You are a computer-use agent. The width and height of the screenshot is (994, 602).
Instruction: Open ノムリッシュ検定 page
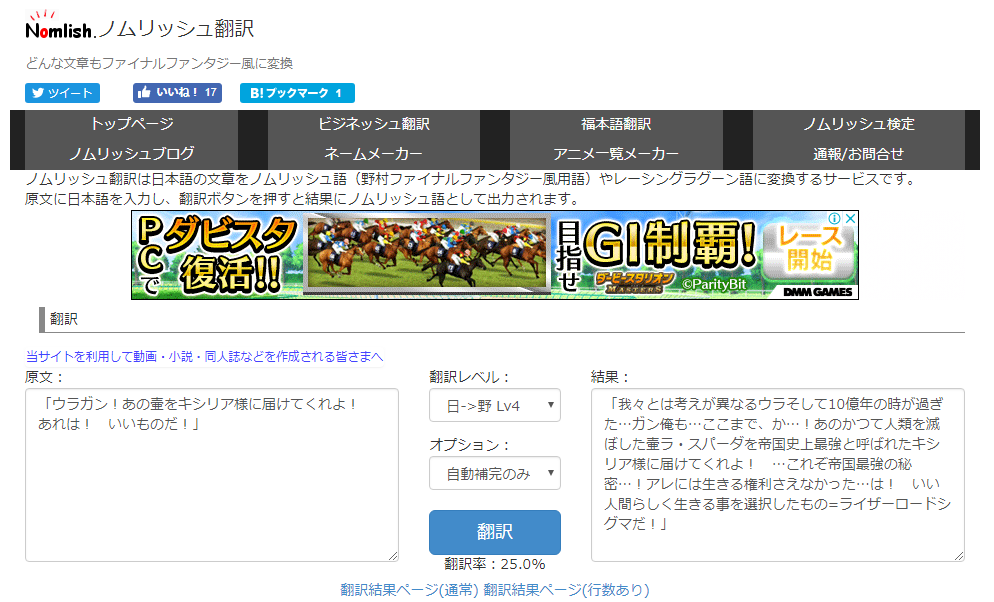(858, 124)
